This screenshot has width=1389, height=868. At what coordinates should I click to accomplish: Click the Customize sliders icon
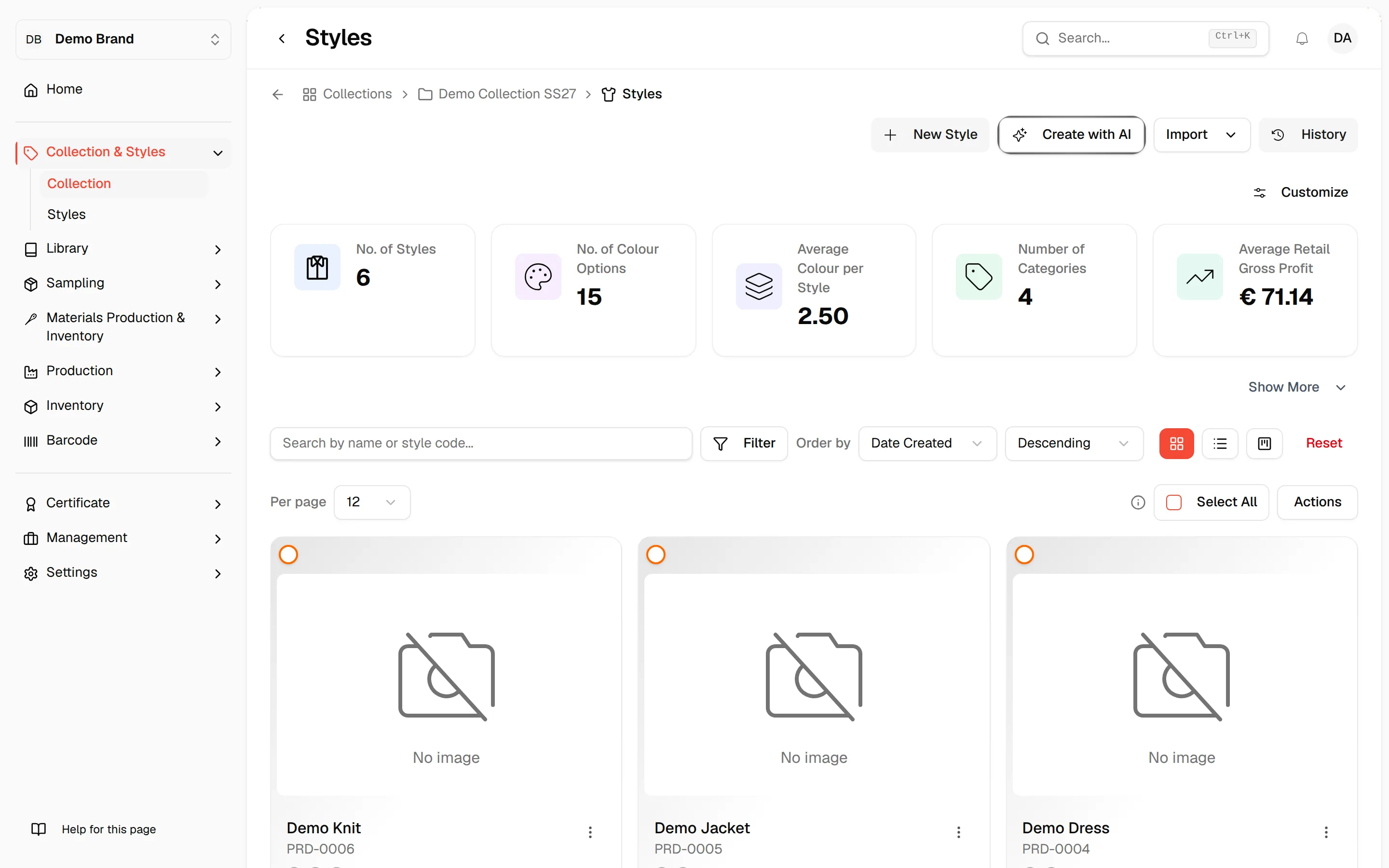coord(1260,193)
